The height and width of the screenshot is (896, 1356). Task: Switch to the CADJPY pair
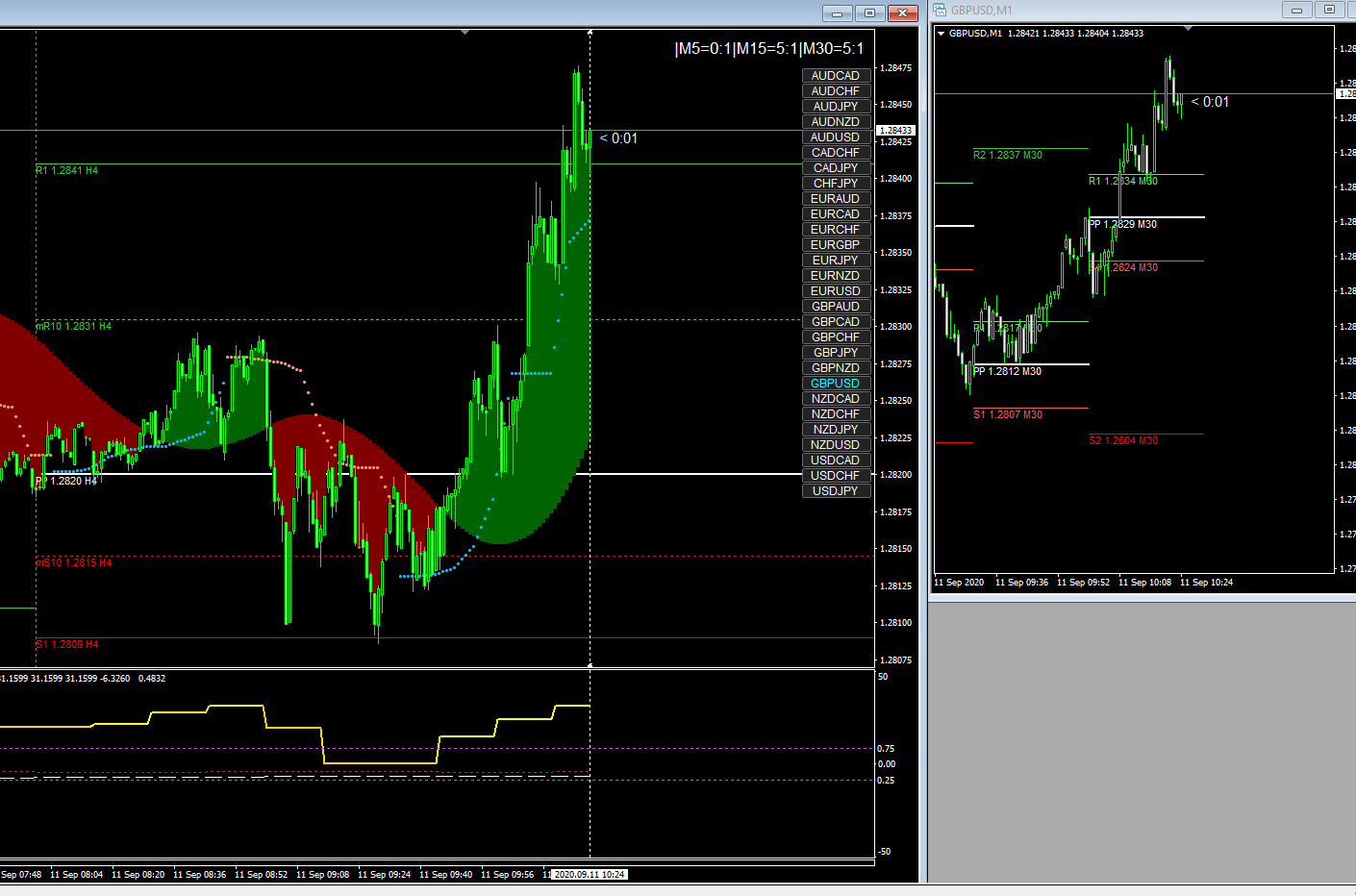[836, 168]
